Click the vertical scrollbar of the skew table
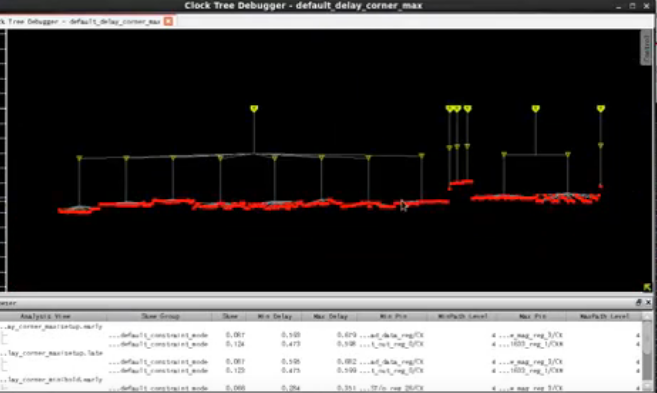The image size is (657, 393). (x=647, y=352)
